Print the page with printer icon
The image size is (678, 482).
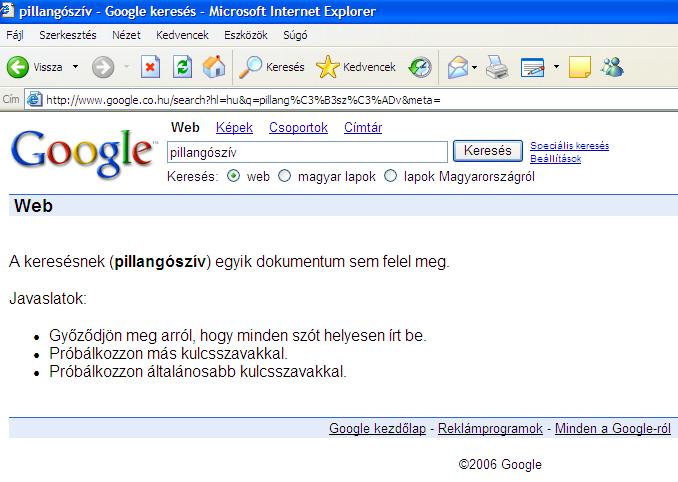[x=497, y=67]
